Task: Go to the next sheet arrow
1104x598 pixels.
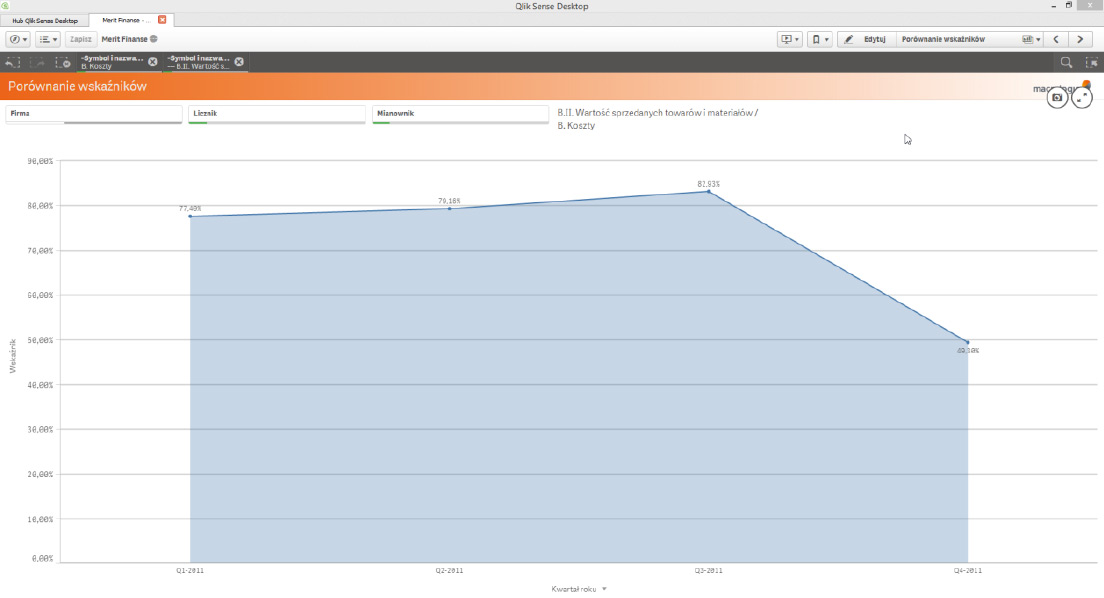Action: [1080, 39]
